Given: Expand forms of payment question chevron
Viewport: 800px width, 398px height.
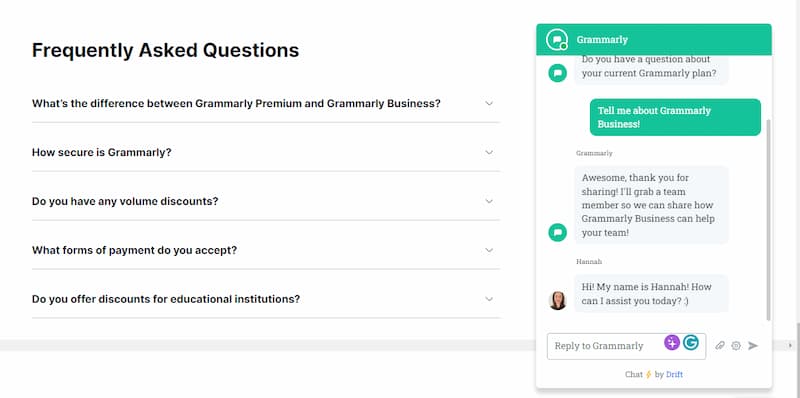Looking at the screenshot, I should tap(489, 251).
